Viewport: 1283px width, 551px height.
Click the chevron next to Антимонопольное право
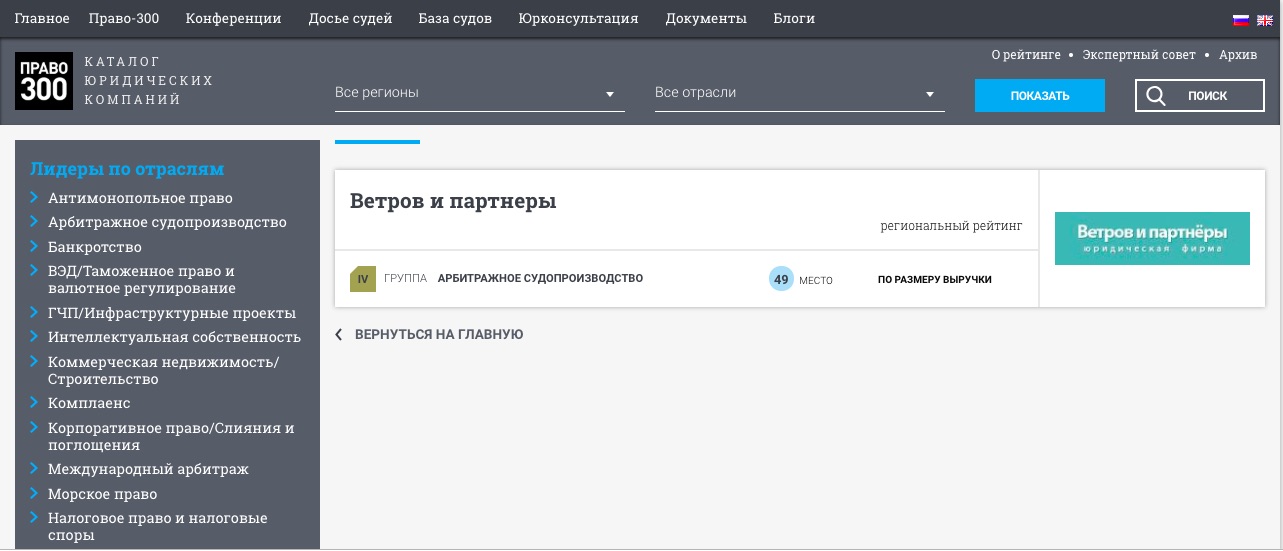pos(34,197)
